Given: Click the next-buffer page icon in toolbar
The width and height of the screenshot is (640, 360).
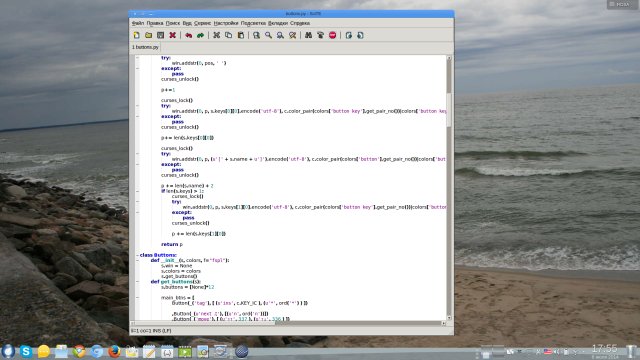Looking at the screenshot, I should (360, 36).
